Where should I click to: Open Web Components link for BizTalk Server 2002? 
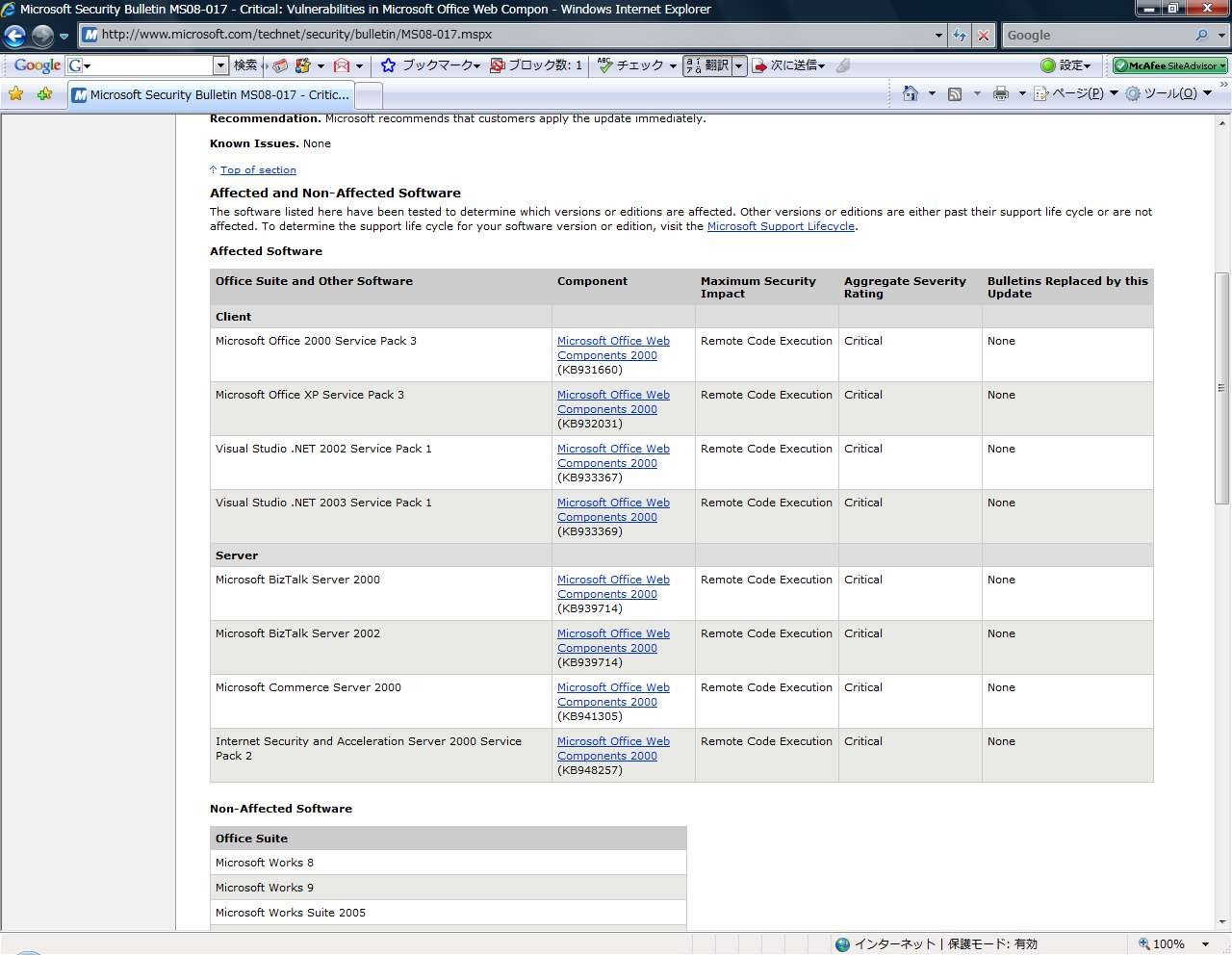coord(613,641)
